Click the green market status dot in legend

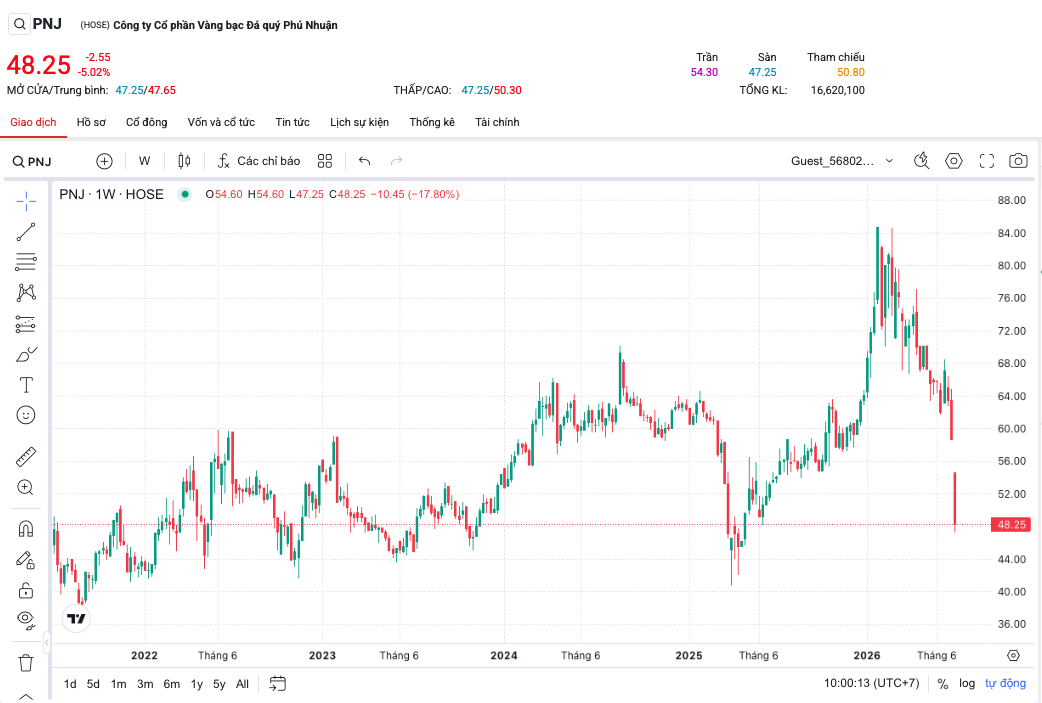tap(185, 194)
